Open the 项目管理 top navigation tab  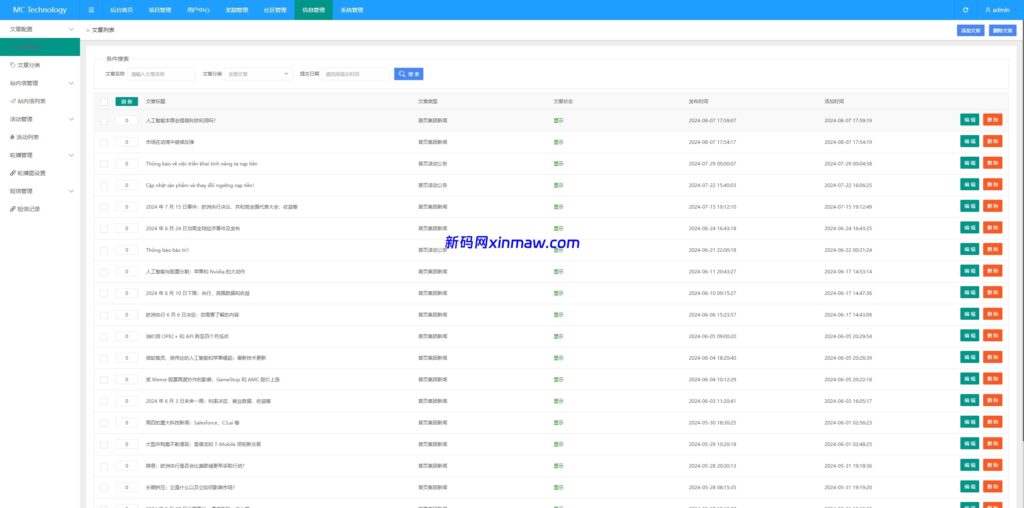(159, 10)
